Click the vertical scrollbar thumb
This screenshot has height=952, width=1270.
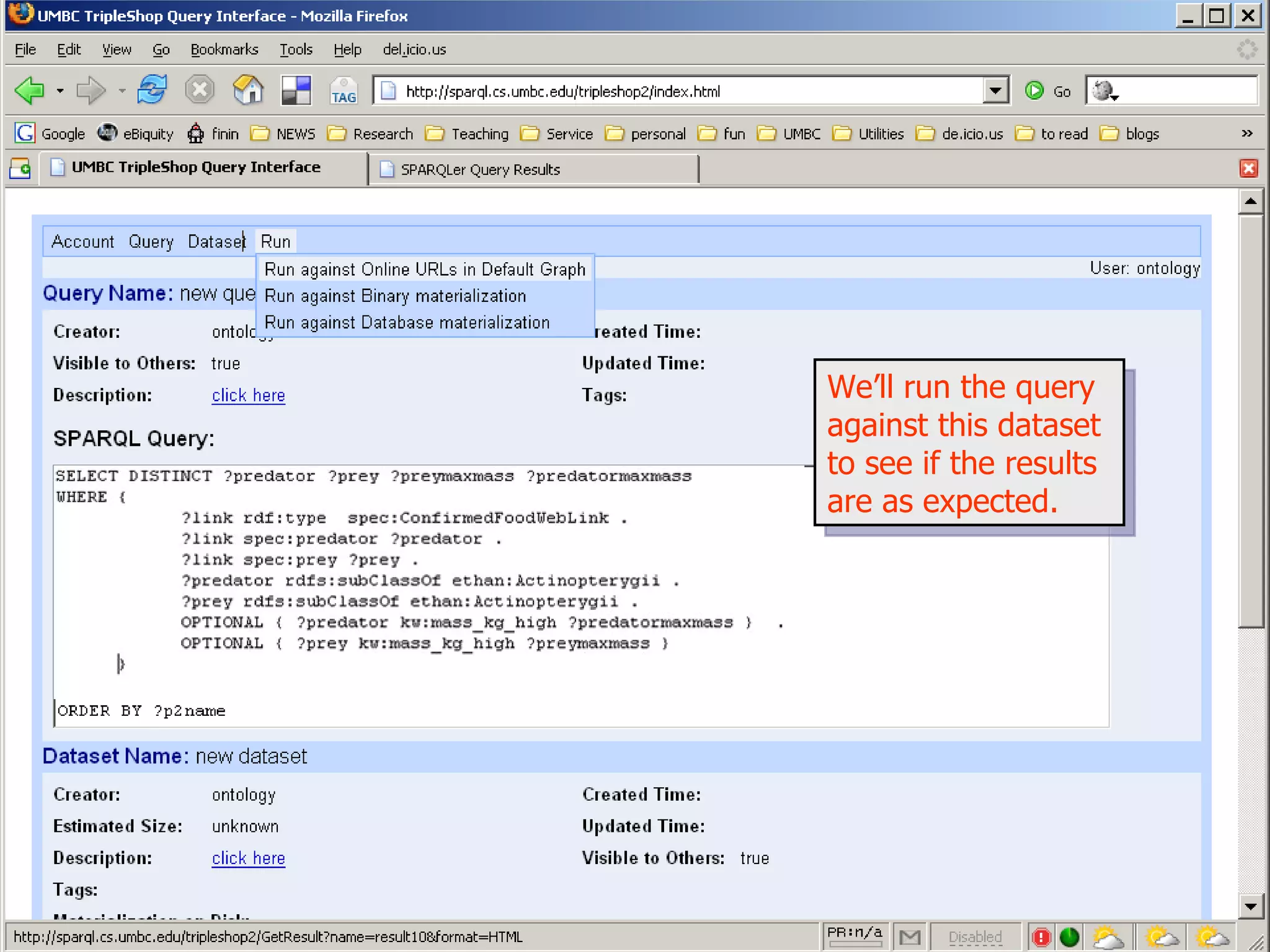click(x=1251, y=421)
